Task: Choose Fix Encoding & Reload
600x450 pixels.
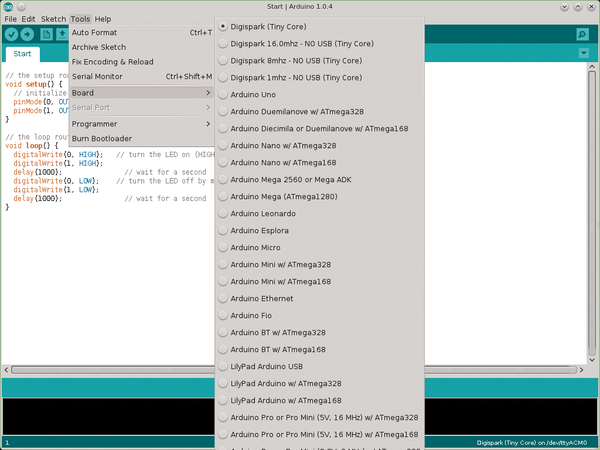Action: [x=142, y=62]
